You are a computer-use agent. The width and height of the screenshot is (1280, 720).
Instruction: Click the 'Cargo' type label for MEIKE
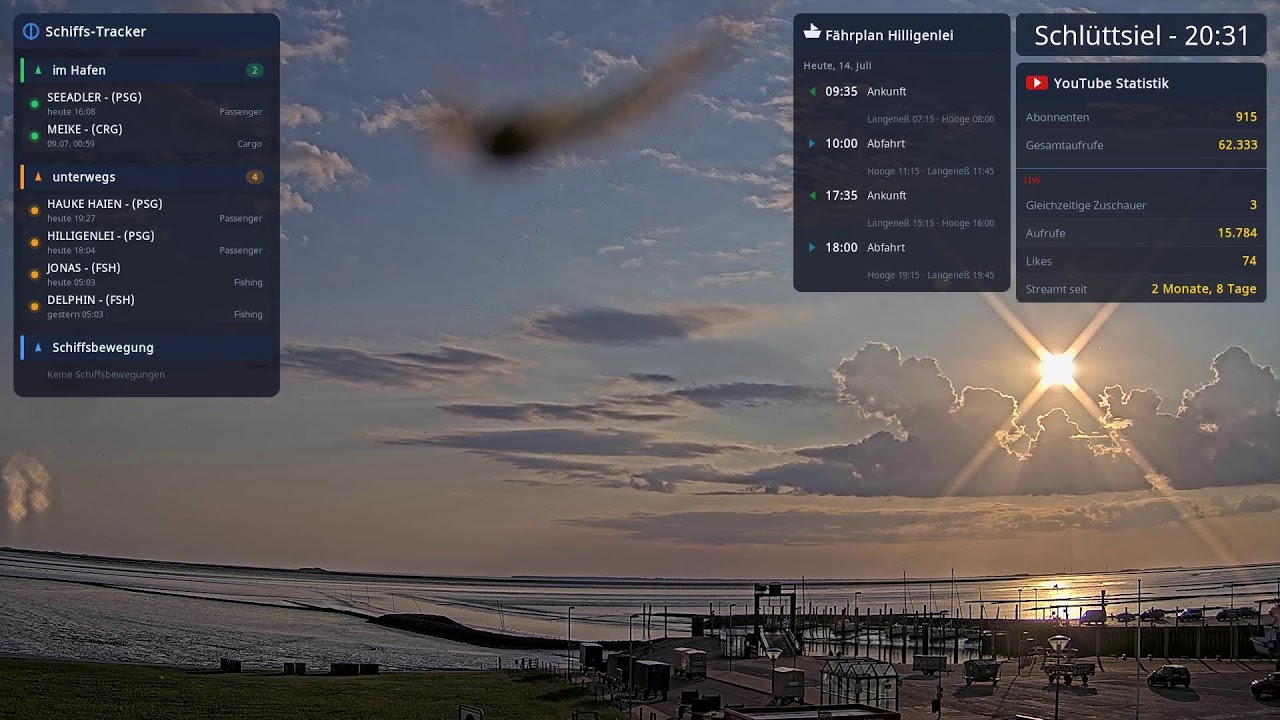pos(250,144)
